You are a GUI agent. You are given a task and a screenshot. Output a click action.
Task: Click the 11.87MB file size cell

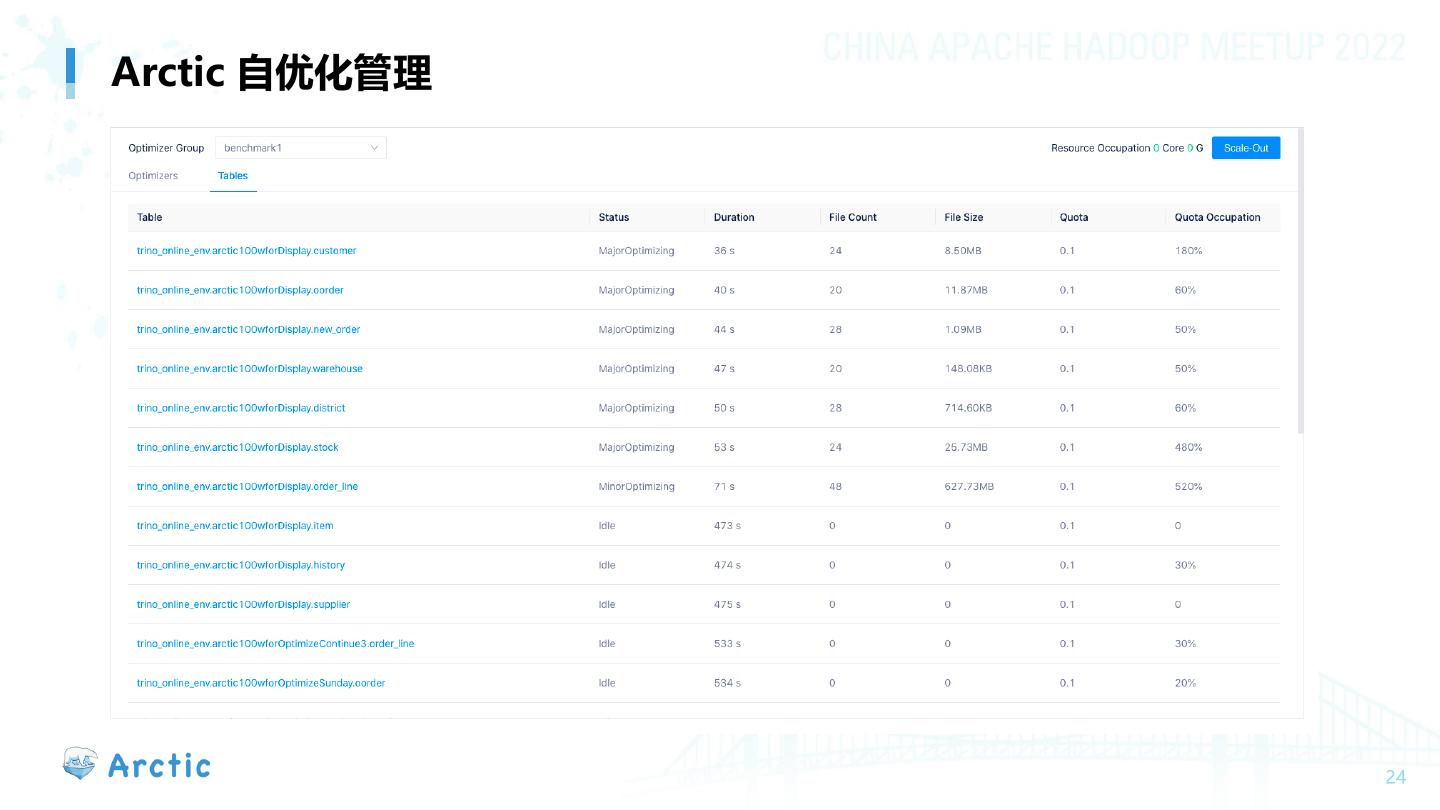coord(966,290)
